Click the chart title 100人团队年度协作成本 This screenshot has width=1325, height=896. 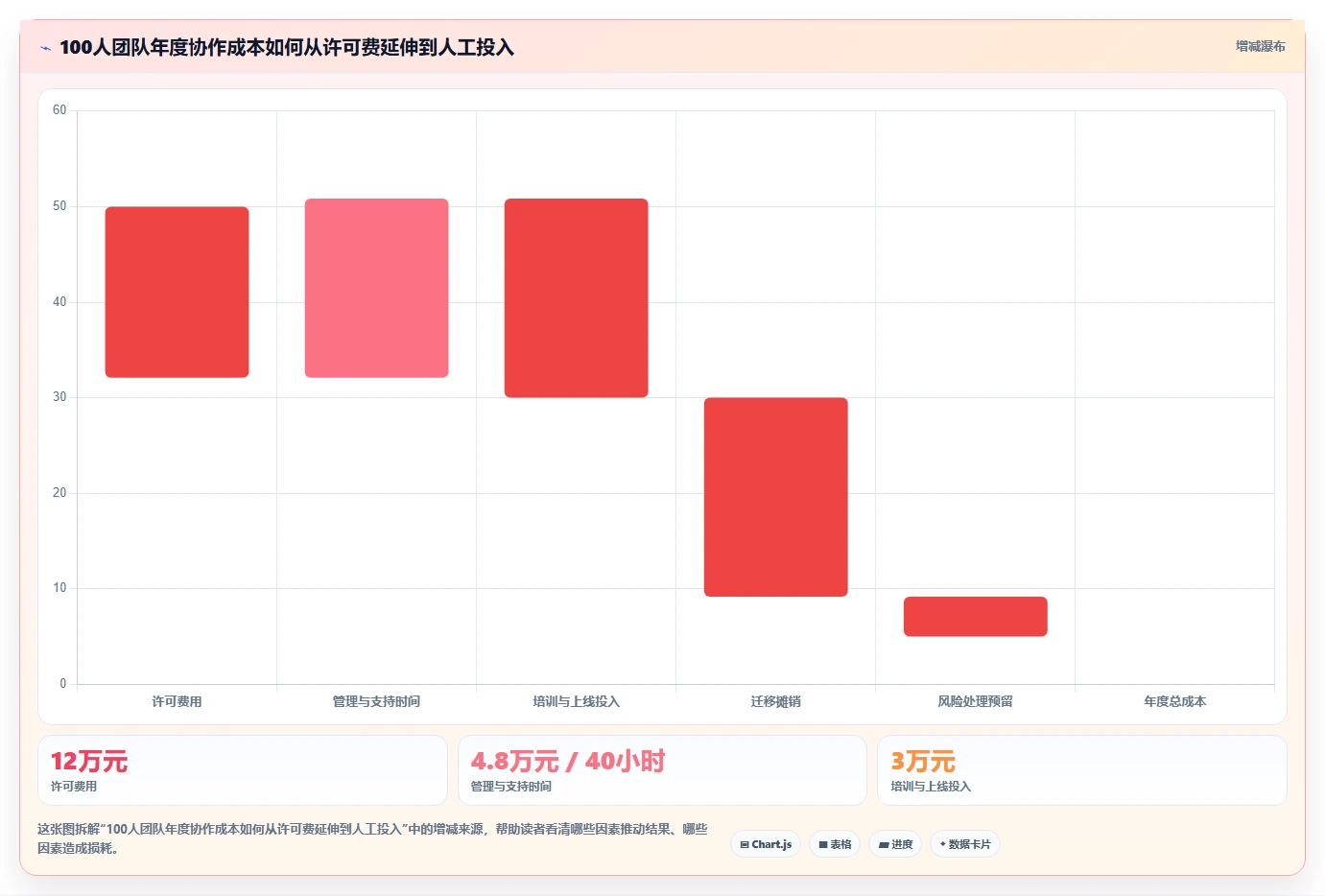(x=287, y=47)
